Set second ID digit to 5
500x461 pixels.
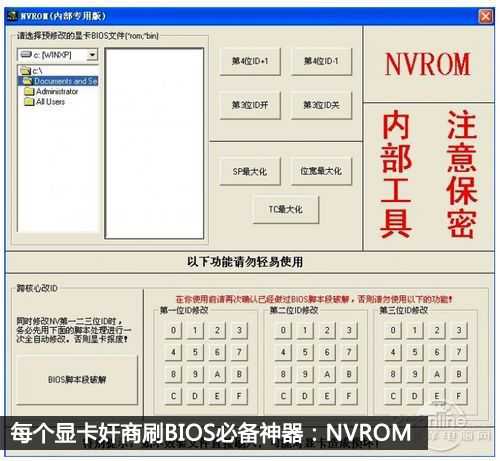[x=305, y=352]
